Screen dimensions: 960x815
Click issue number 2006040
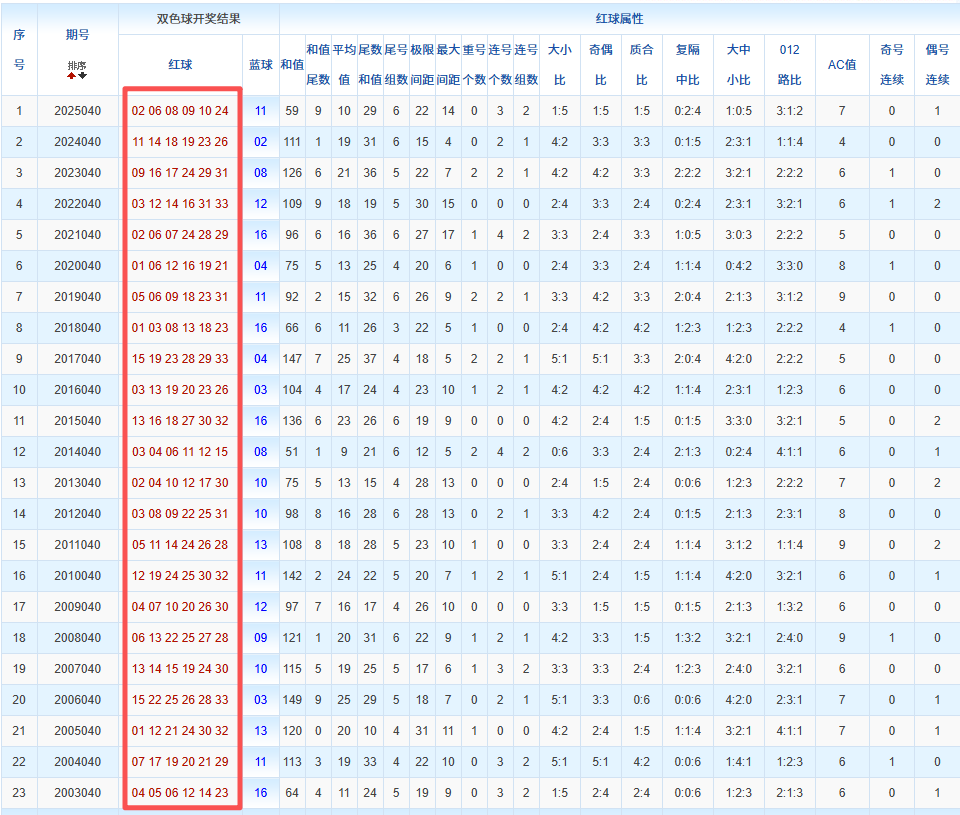coord(77,700)
